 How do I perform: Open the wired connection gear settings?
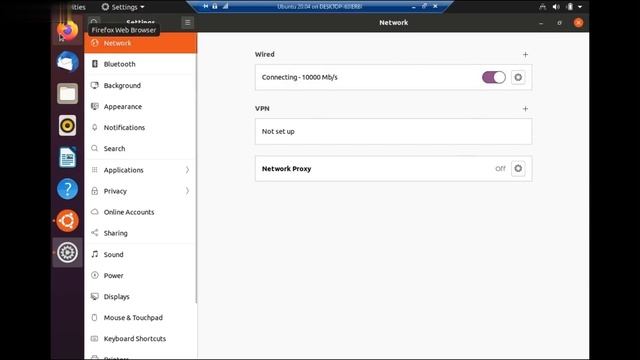coord(518,77)
